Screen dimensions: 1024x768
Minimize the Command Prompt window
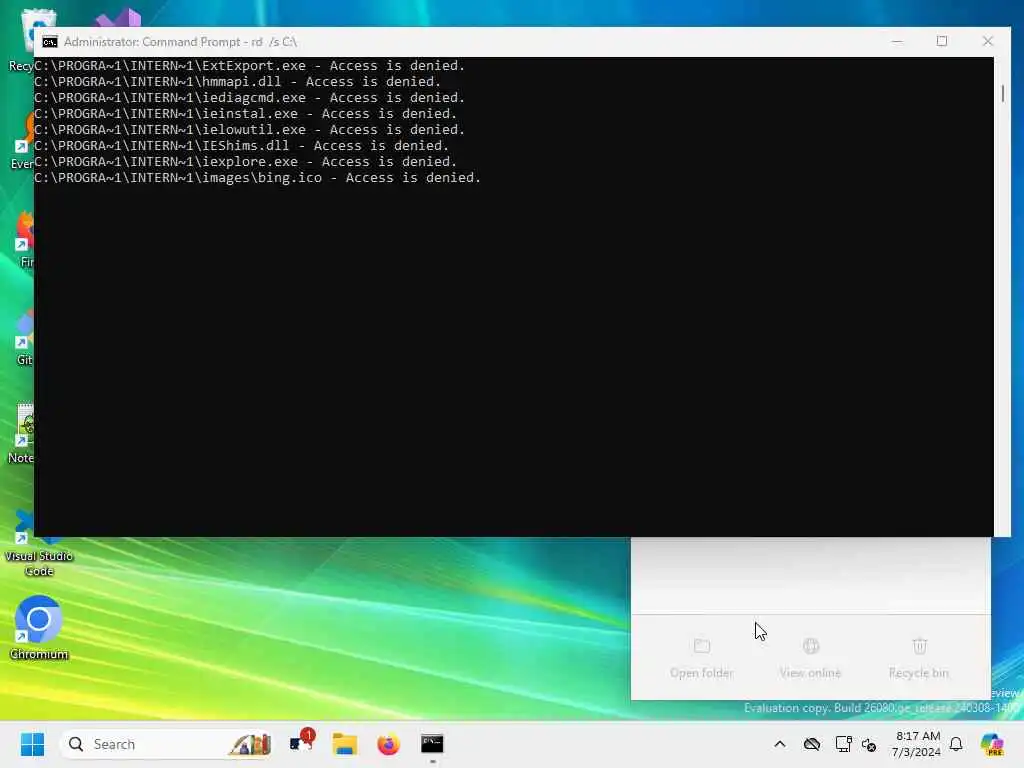tap(897, 41)
